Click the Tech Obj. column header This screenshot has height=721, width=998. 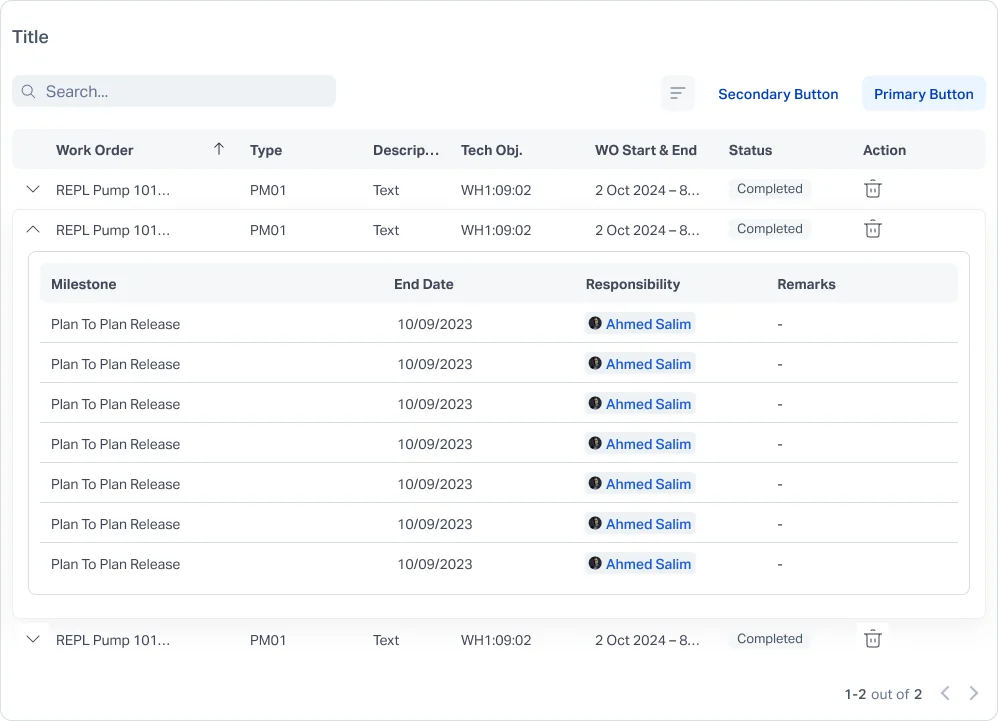point(491,150)
